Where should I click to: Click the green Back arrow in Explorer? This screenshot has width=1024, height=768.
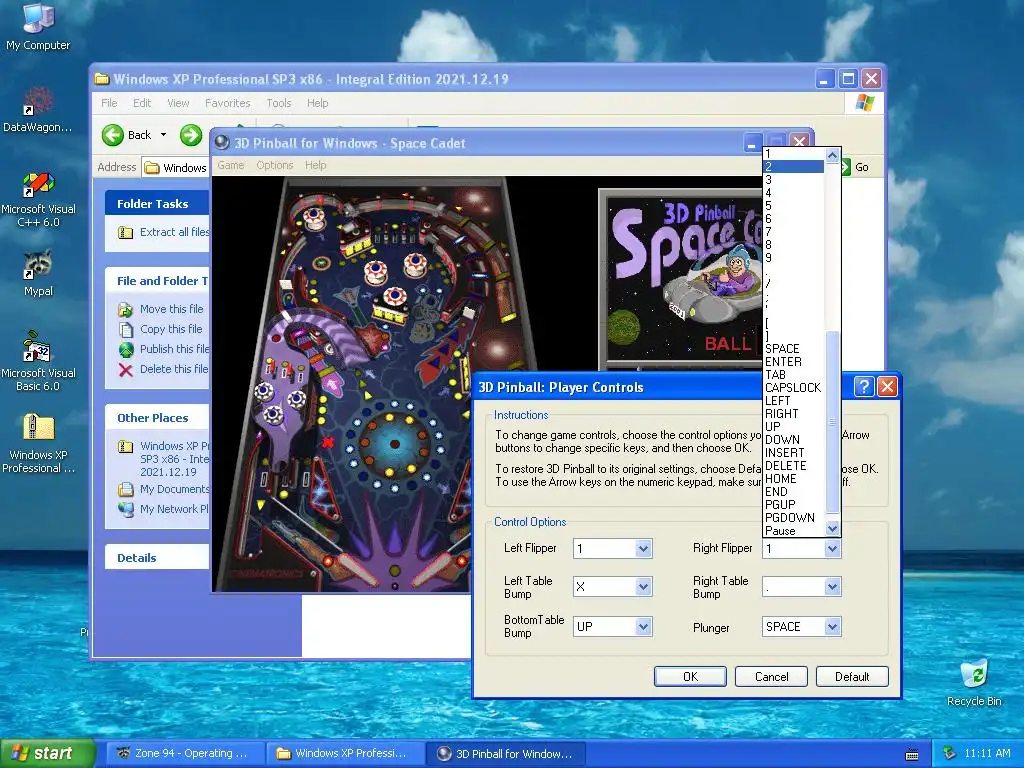point(113,135)
